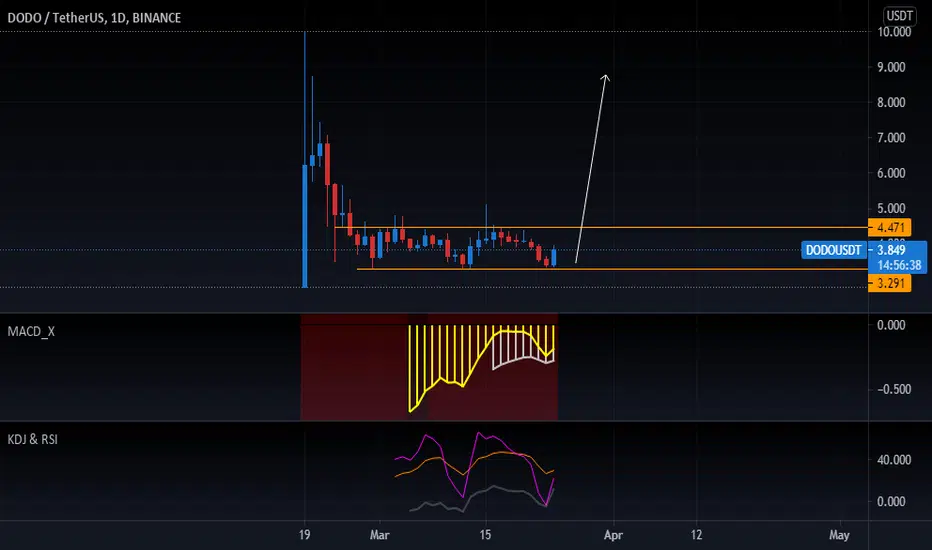The height and width of the screenshot is (550, 932).
Task: Click the 12 date label on time axis
Action: (x=697, y=535)
